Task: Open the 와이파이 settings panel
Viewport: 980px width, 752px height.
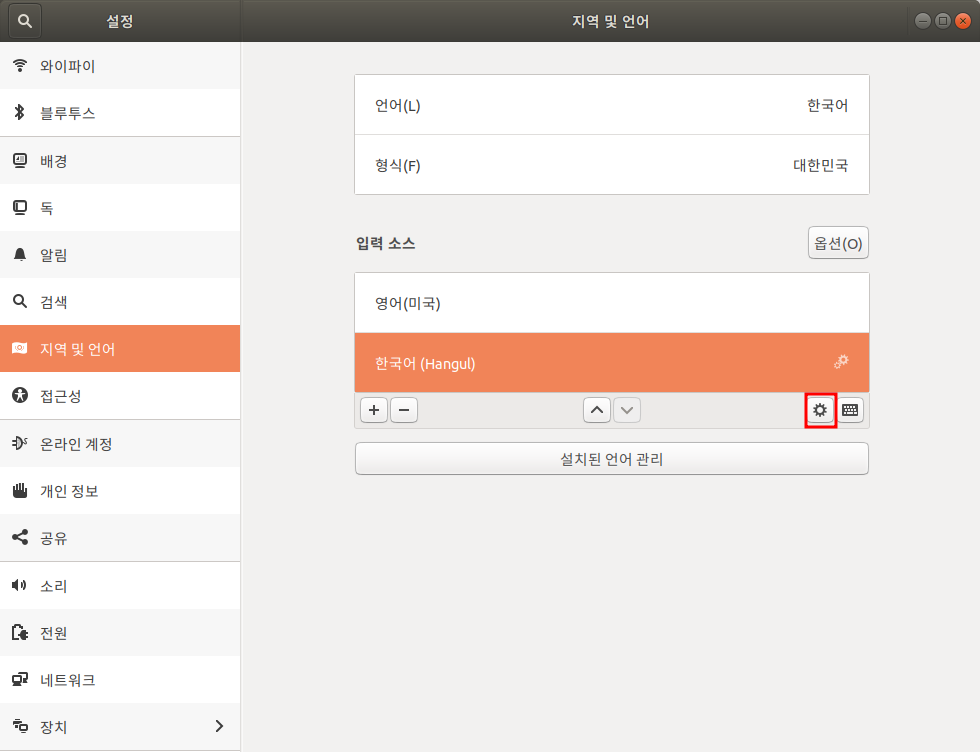Action: coord(120,66)
